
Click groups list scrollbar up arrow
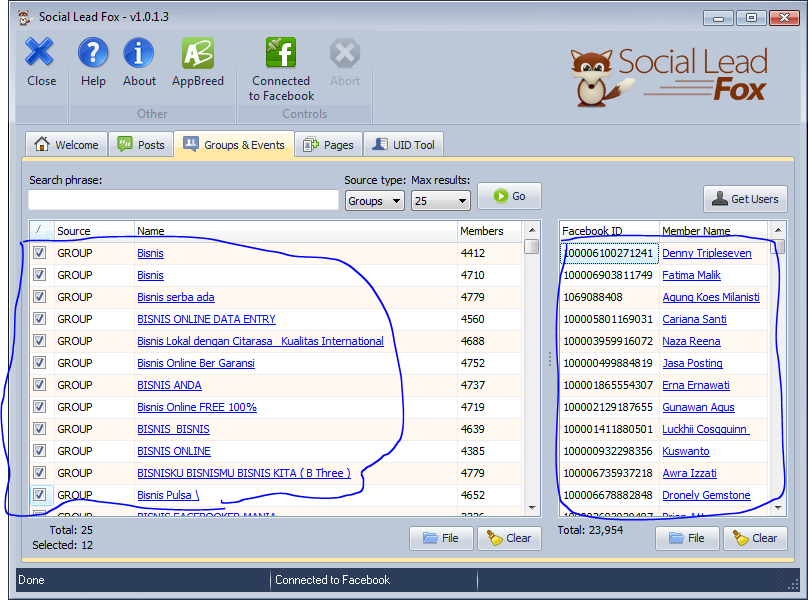pyautogui.click(x=532, y=230)
